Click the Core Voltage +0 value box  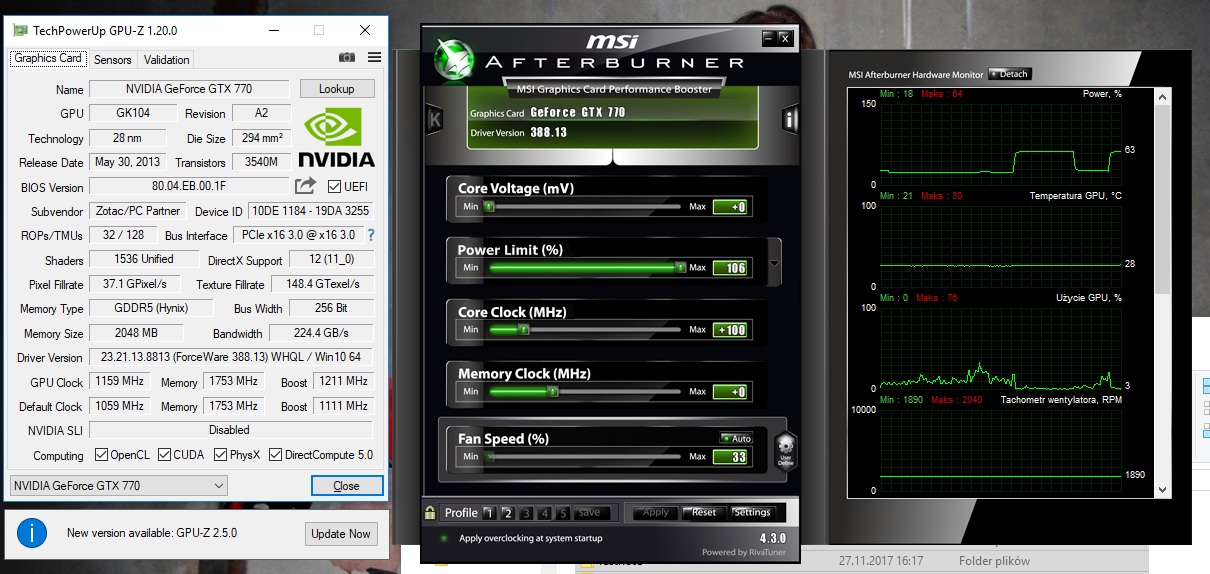point(730,207)
